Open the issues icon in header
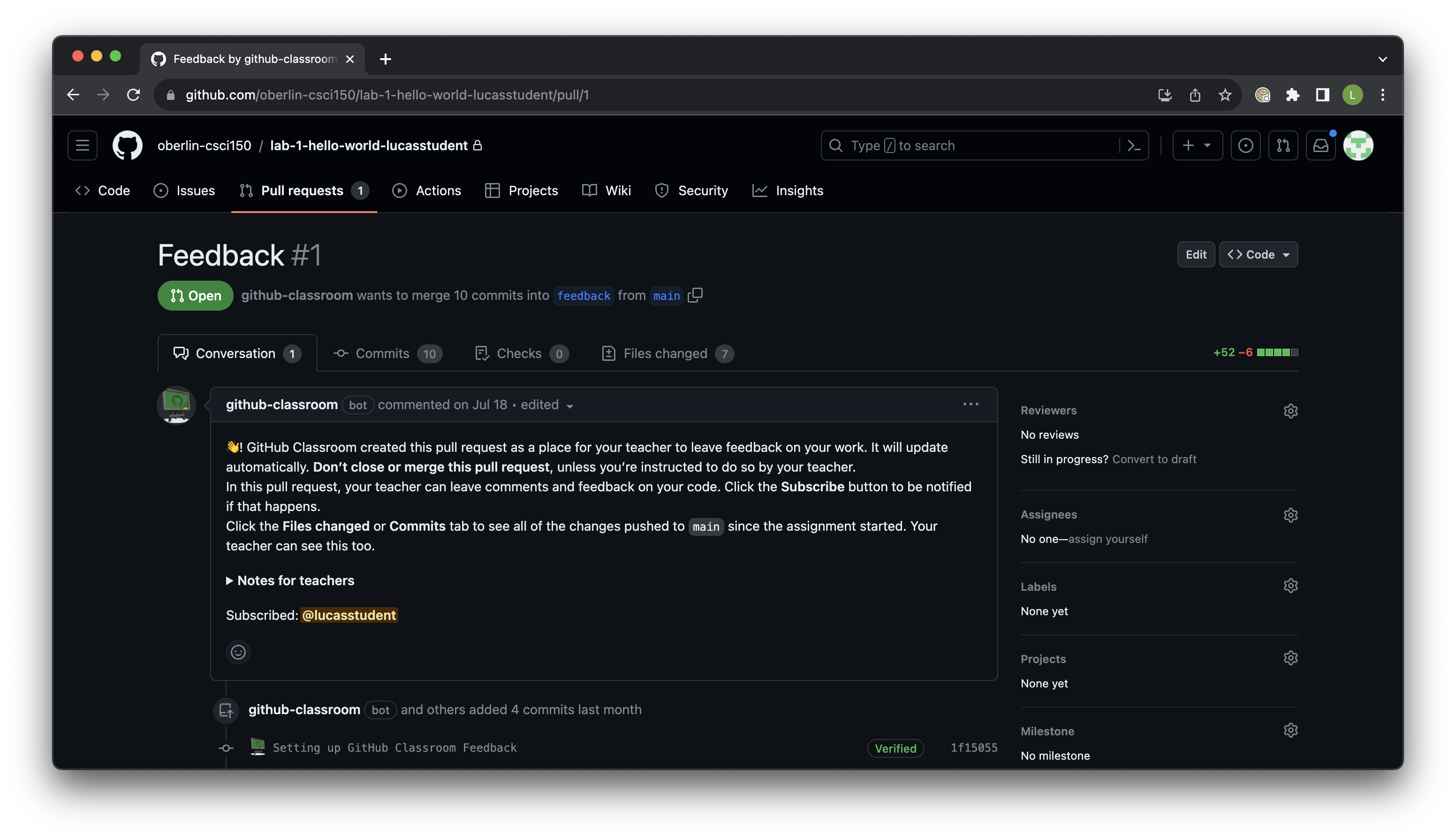1456x839 pixels. pyautogui.click(x=1245, y=145)
